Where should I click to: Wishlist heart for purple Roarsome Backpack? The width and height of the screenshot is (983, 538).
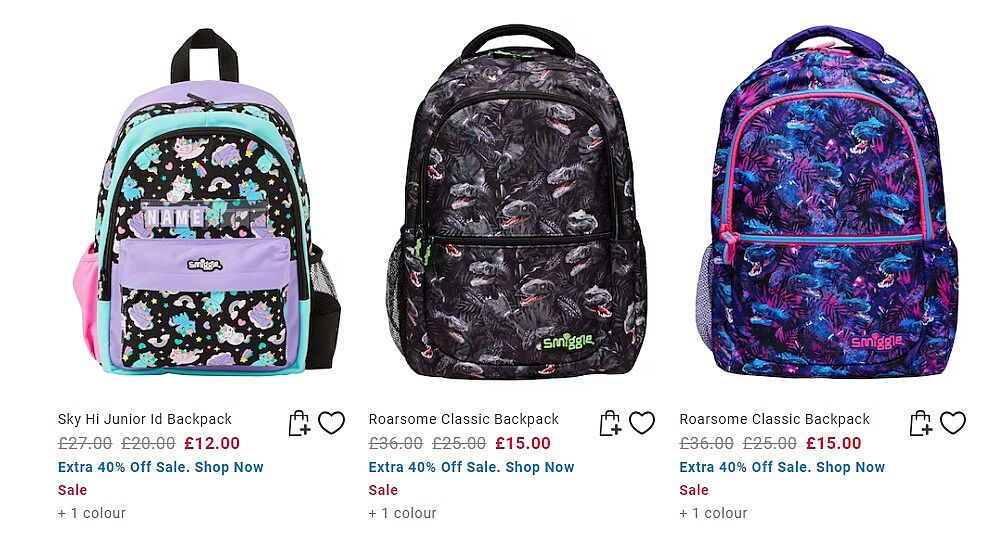(953, 423)
